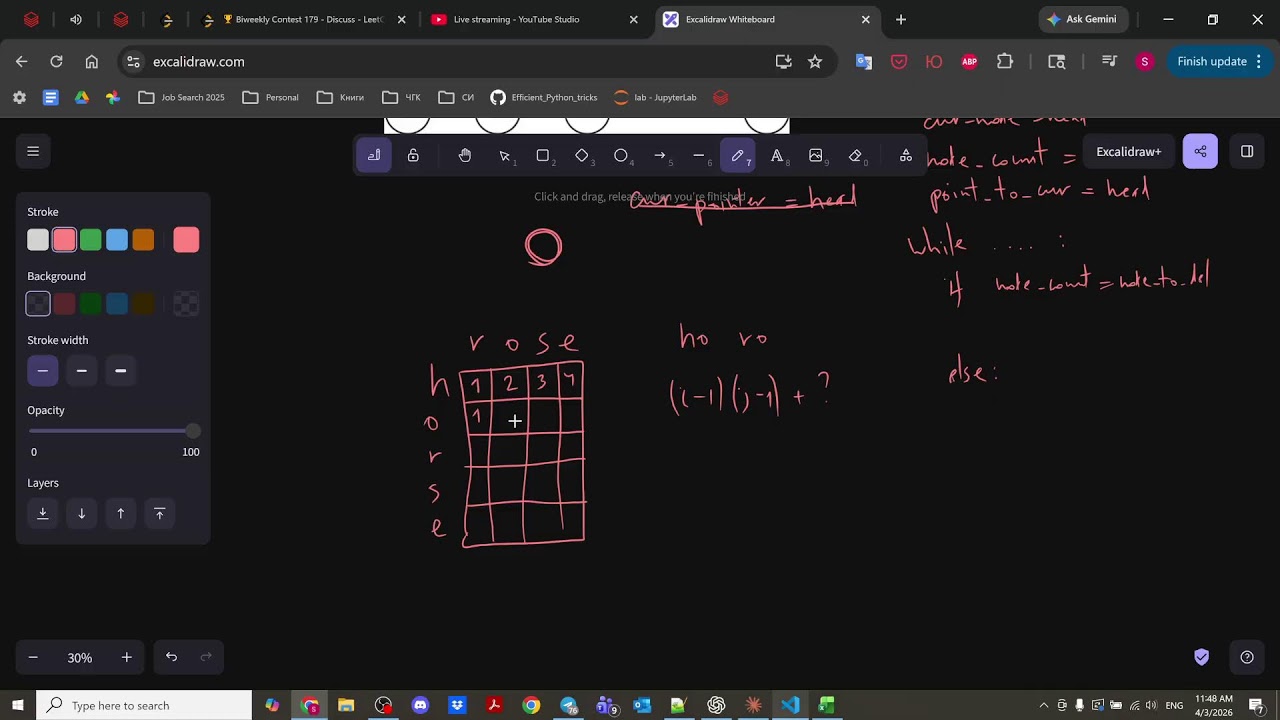Undo the last action

tap(171, 657)
